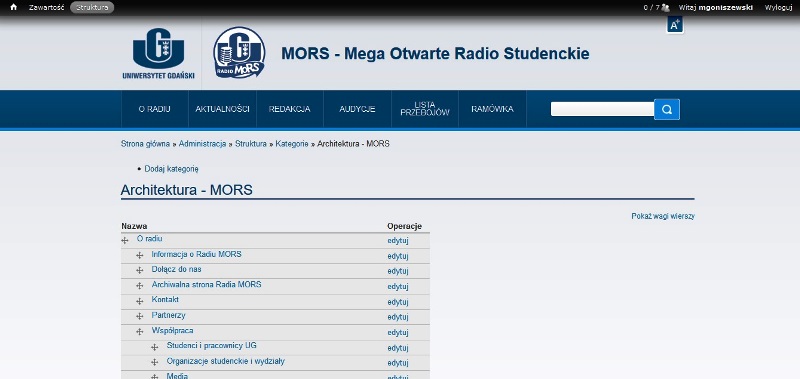800x379 pixels.
Task: Click edytuj for Studenci i pracownicy UG
Action: (x=398, y=348)
